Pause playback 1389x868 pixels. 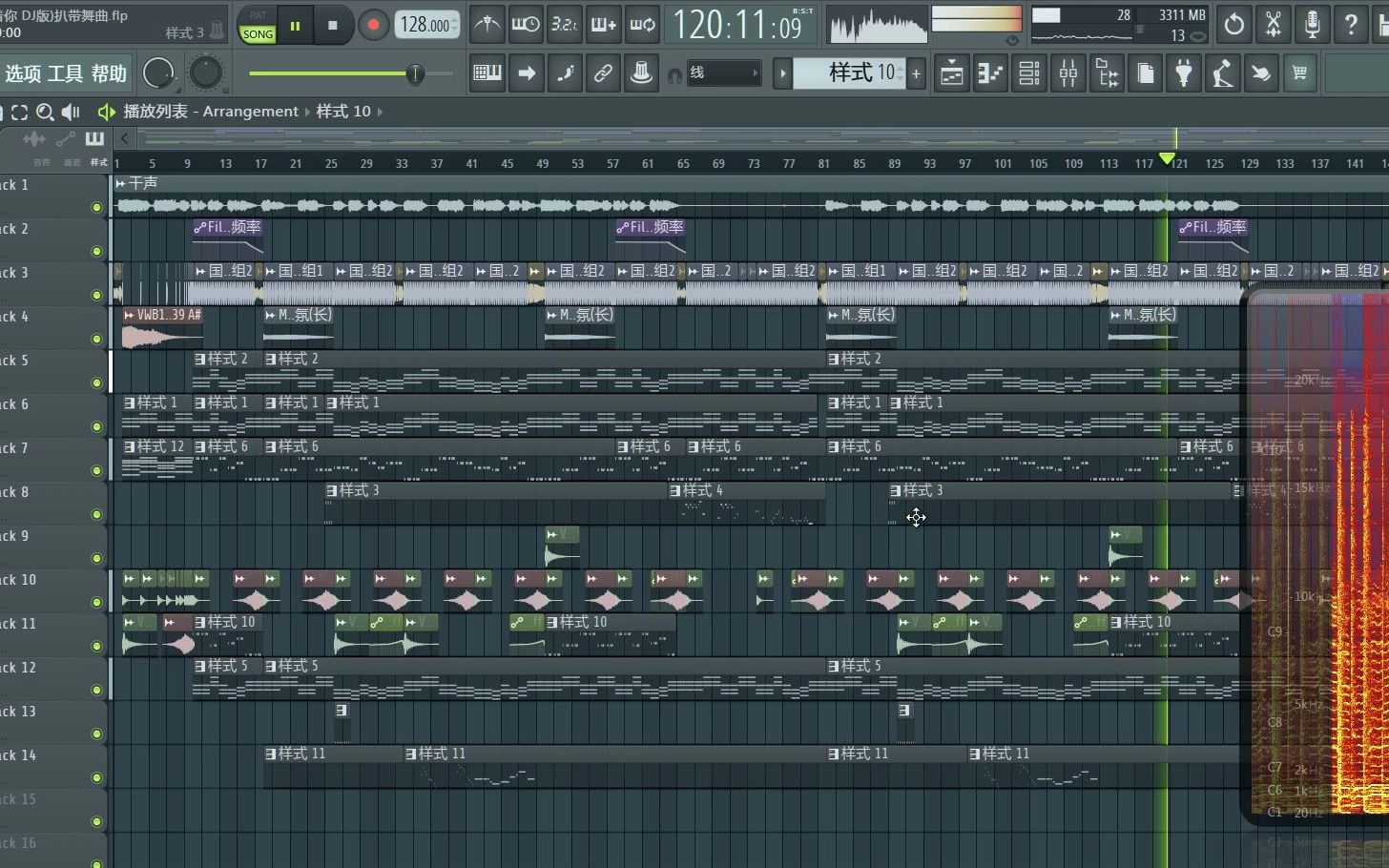coord(295,26)
